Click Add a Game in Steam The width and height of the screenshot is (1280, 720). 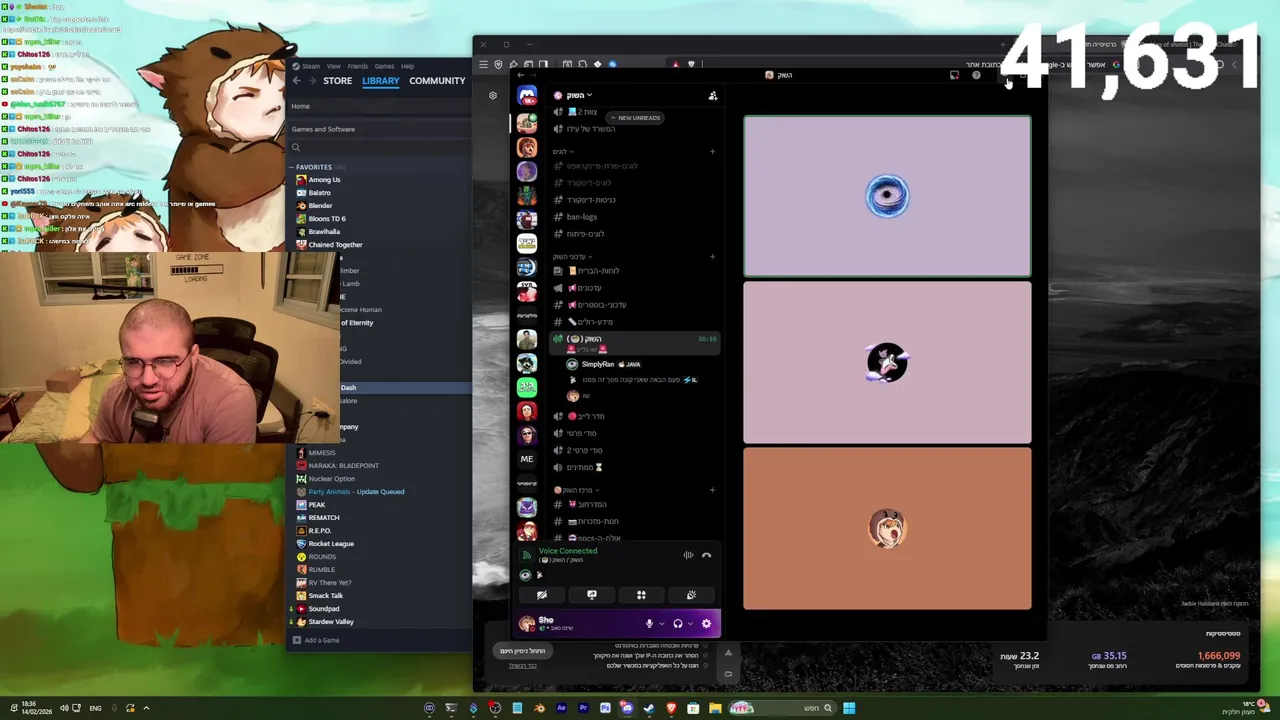click(x=316, y=640)
